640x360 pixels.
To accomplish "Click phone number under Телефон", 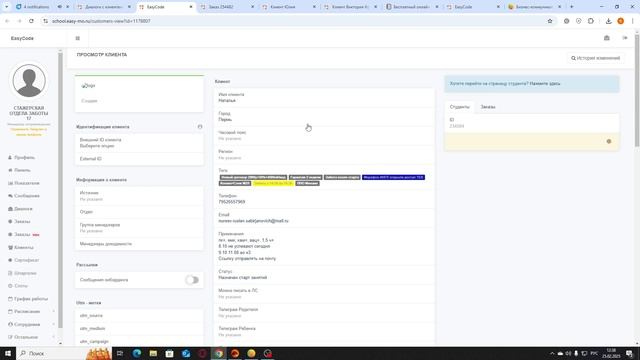I will (x=231, y=202).
